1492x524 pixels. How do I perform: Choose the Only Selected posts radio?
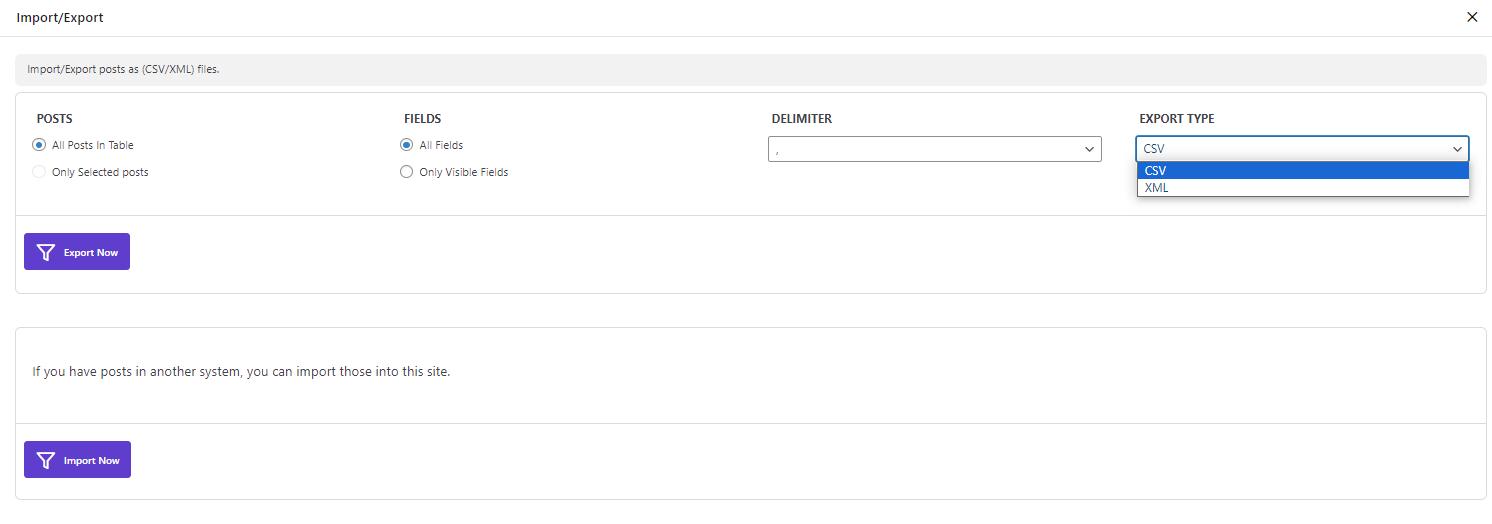click(39, 172)
